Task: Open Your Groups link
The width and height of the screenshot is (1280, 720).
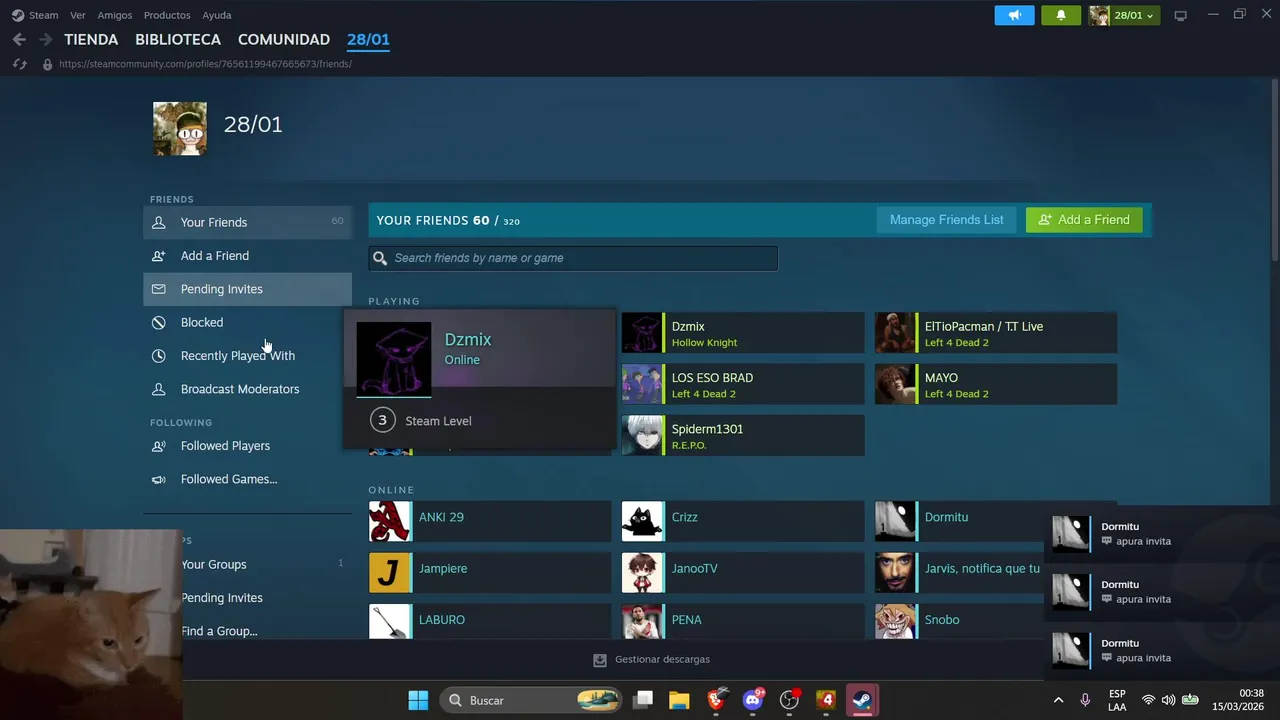Action: [214, 564]
